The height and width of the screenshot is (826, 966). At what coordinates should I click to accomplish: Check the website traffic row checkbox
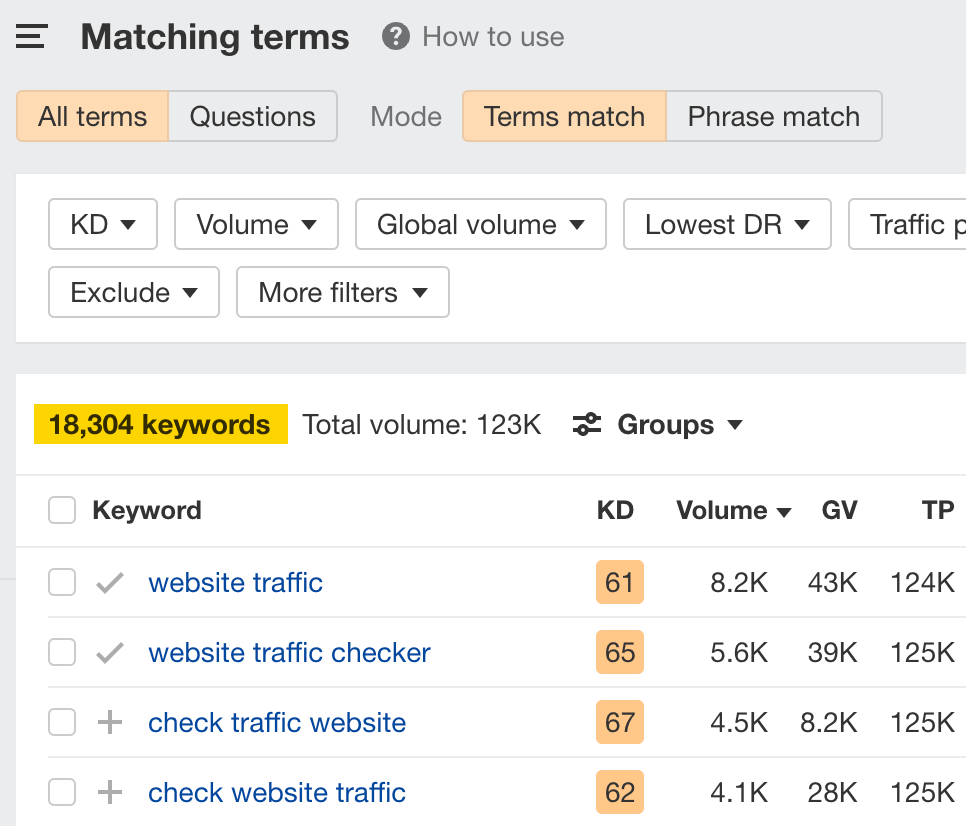pyautogui.click(x=61, y=582)
